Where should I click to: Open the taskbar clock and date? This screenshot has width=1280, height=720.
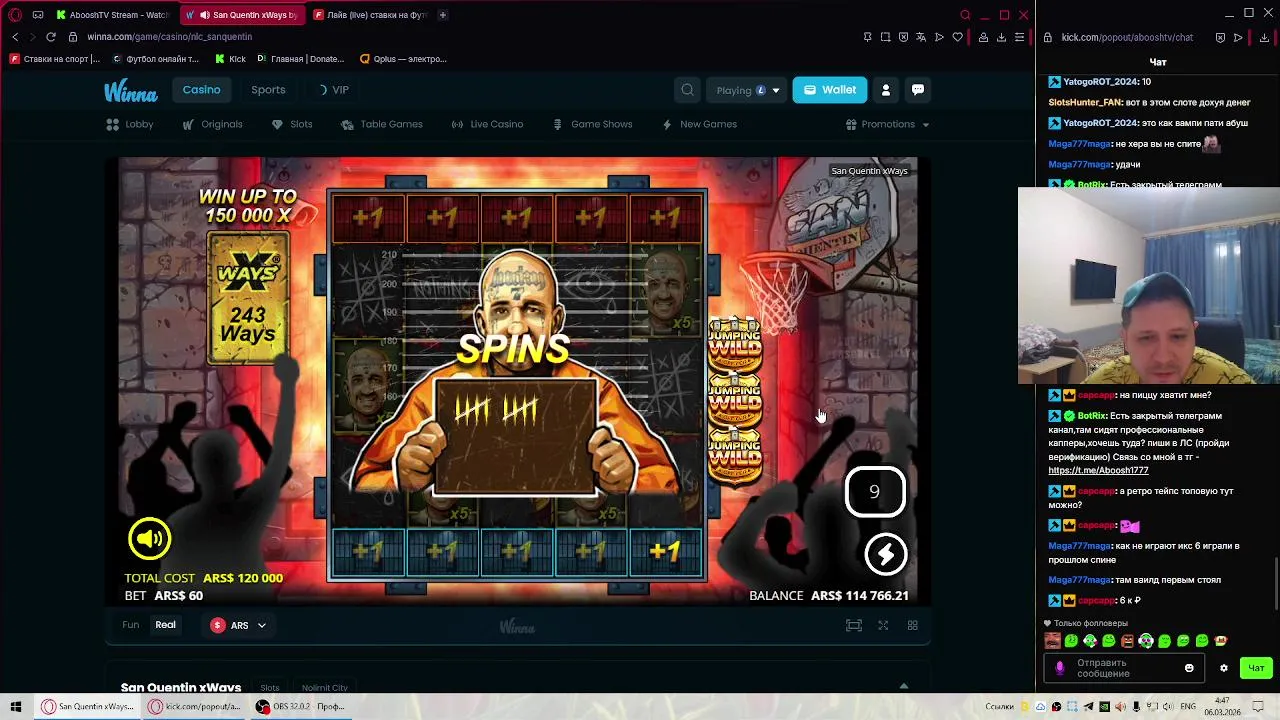click(x=1222, y=706)
